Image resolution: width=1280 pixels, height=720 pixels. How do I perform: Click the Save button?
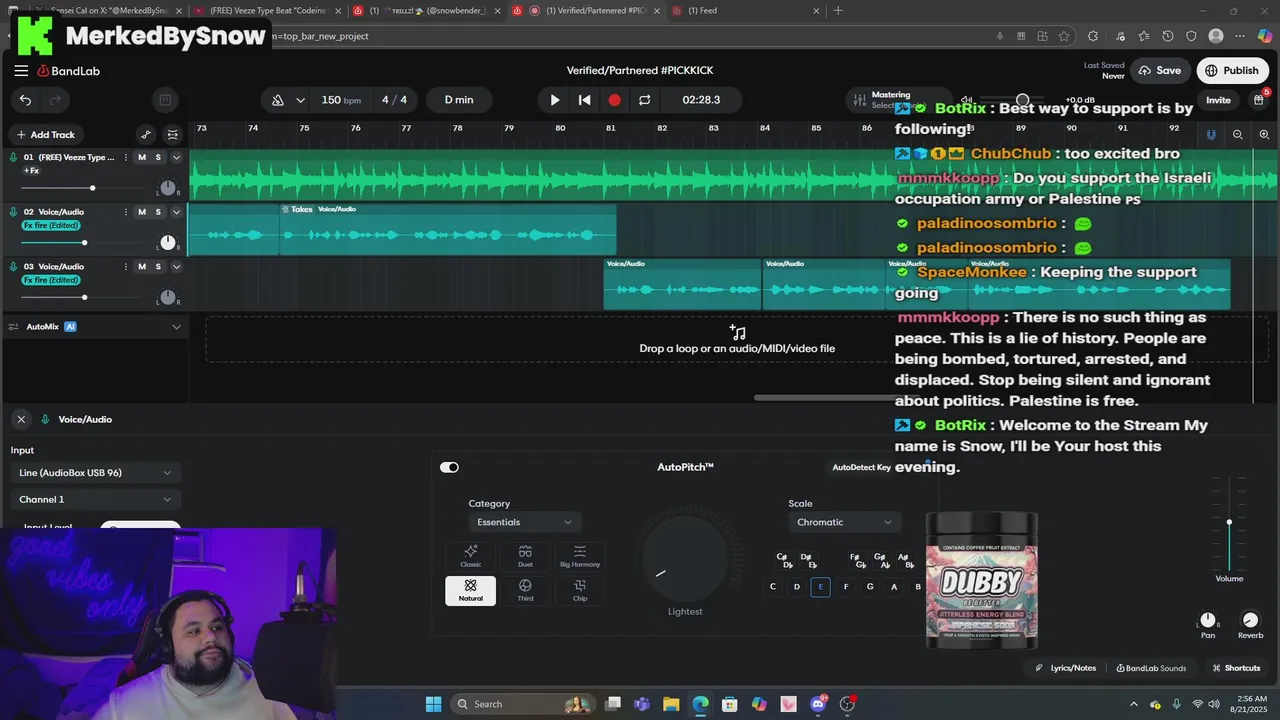pyautogui.click(x=1159, y=71)
